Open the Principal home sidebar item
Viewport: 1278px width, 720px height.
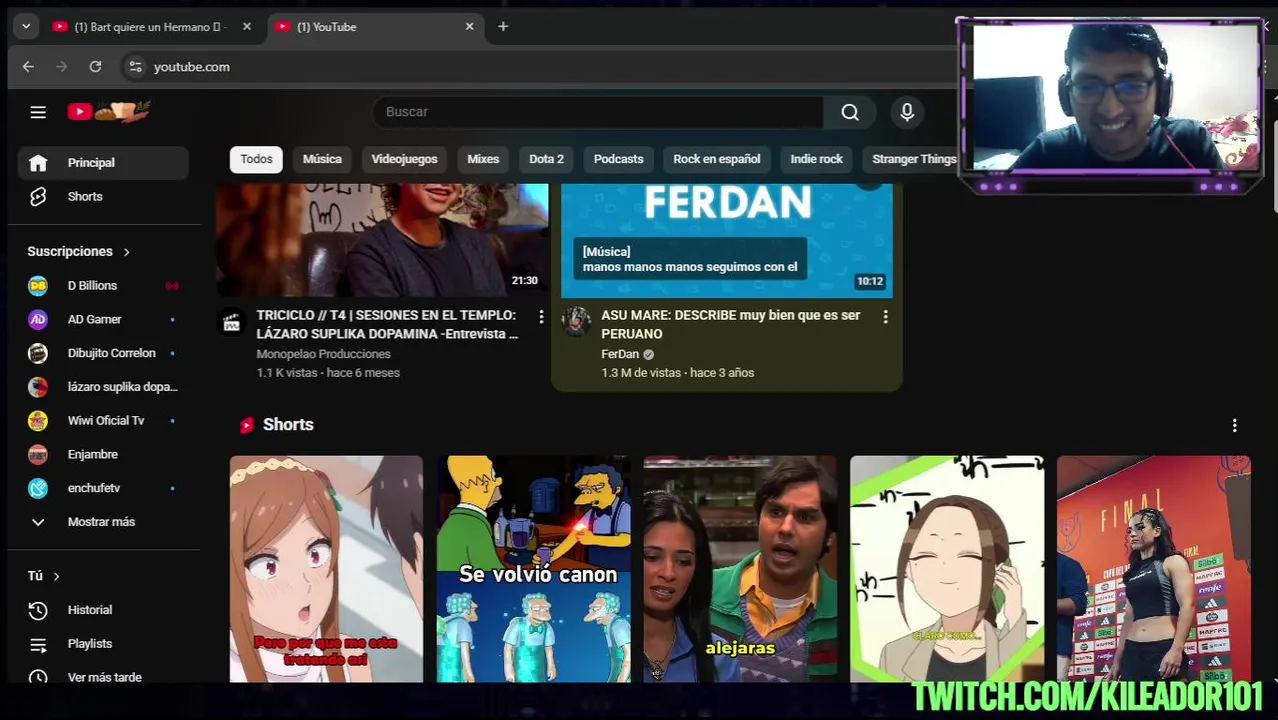point(103,163)
